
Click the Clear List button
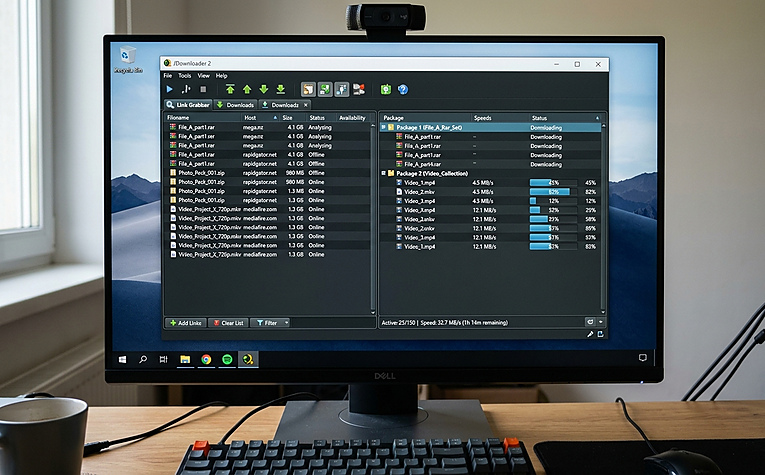[x=228, y=323]
